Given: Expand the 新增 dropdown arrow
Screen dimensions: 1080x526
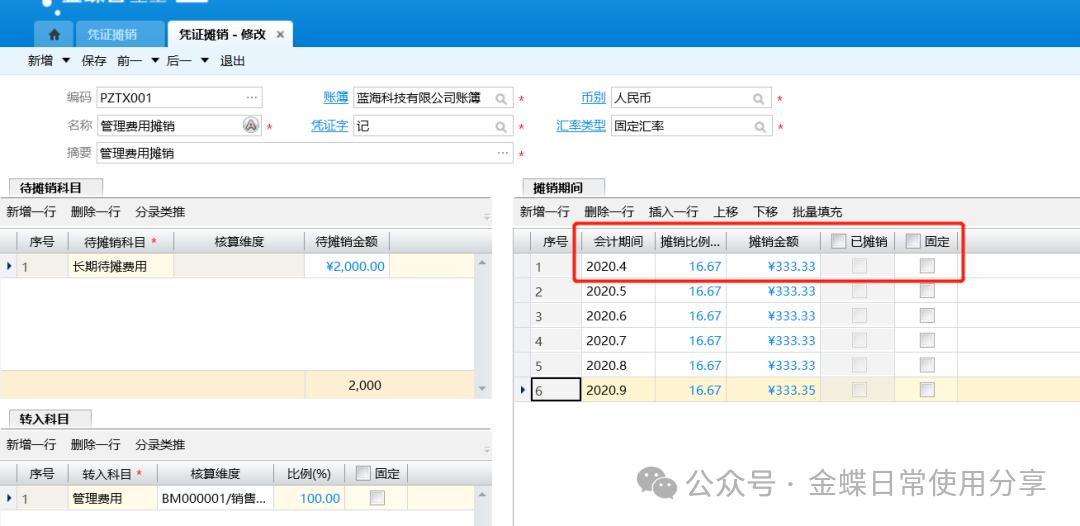Looking at the screenshot, I should click(x=66, y=61).
